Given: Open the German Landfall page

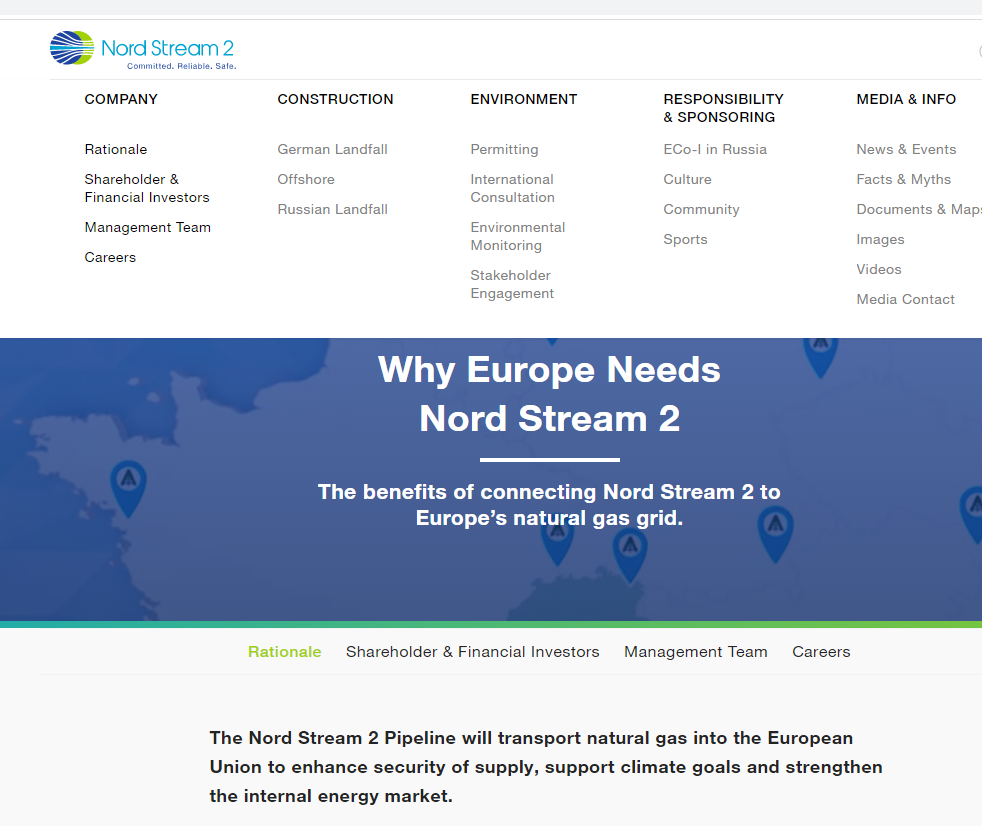Looking at the screenshot, I should 333,149.
